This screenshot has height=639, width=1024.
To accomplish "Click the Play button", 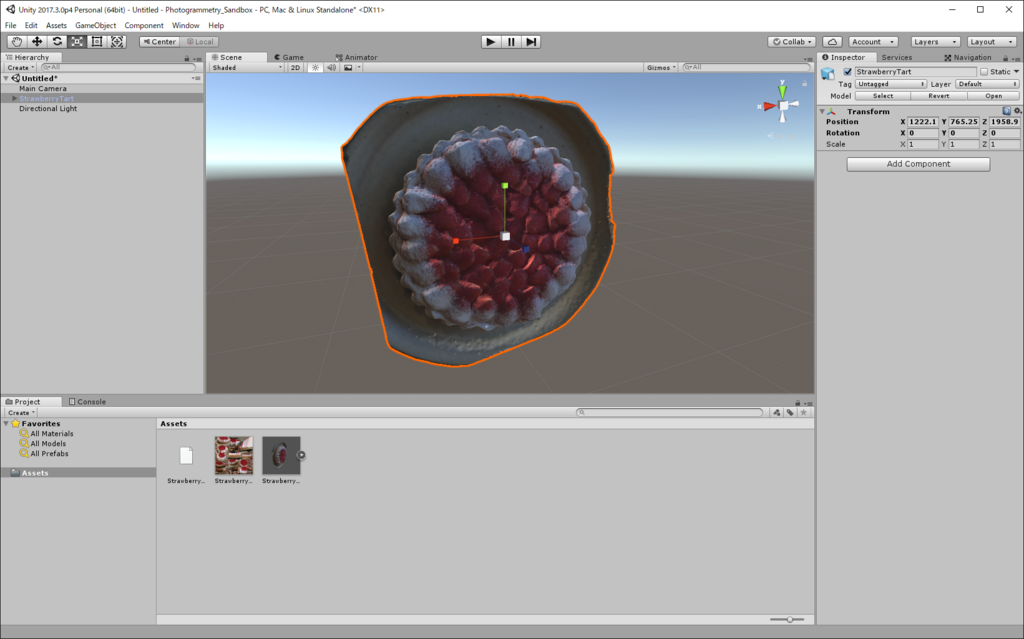I will [x=490, y=42].
